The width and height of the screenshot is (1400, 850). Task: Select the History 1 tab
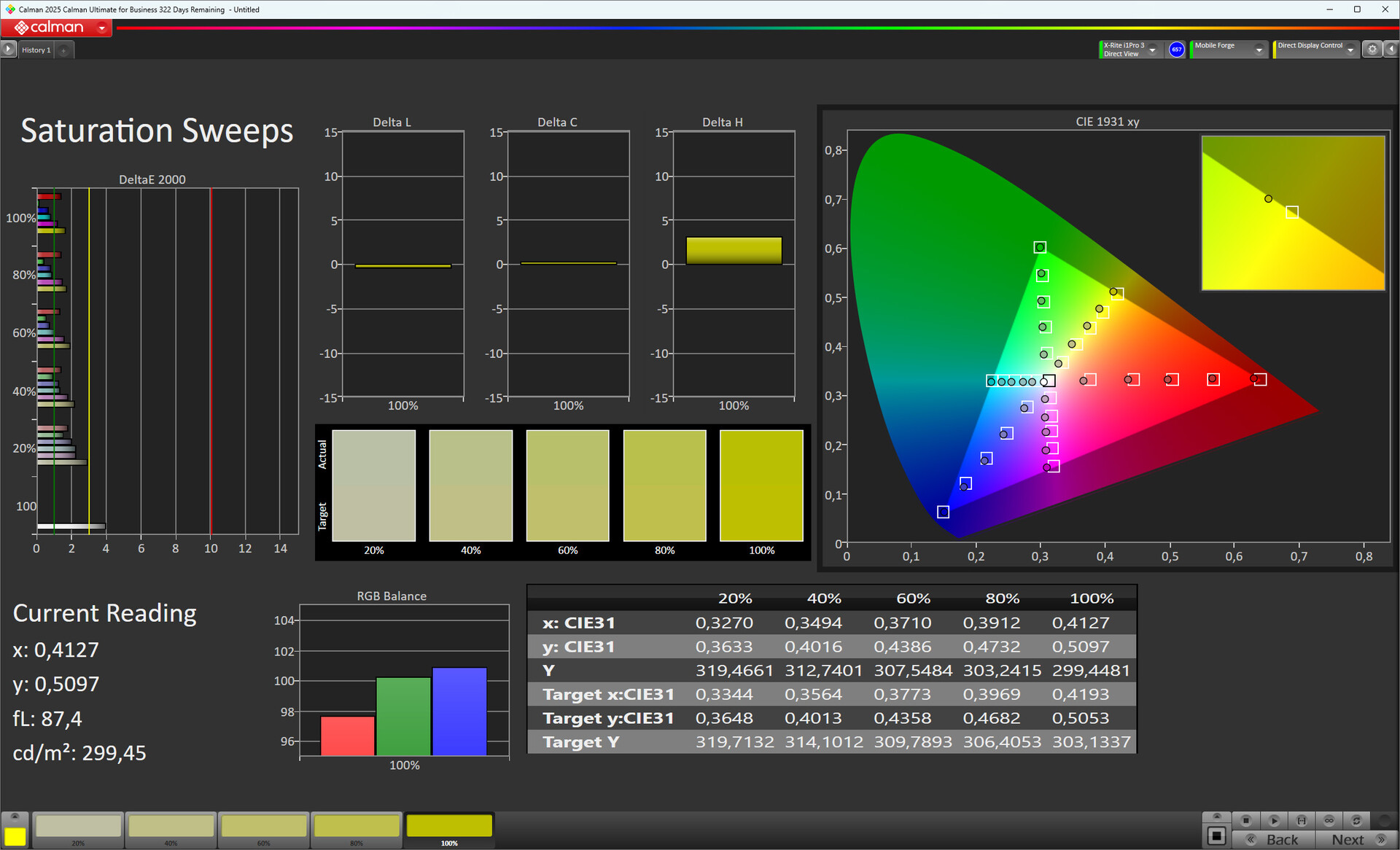(x=36, y=50)
